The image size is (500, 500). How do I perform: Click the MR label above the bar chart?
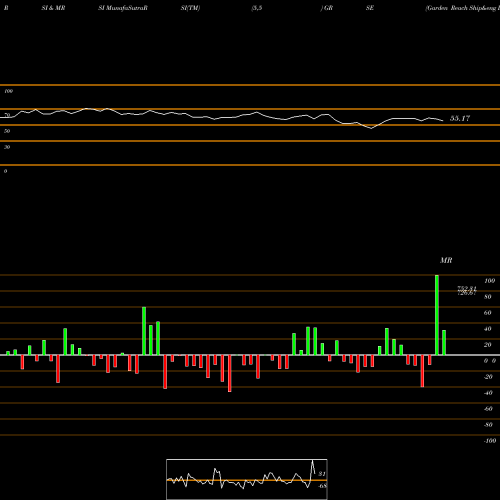click(x=446, y=260)
